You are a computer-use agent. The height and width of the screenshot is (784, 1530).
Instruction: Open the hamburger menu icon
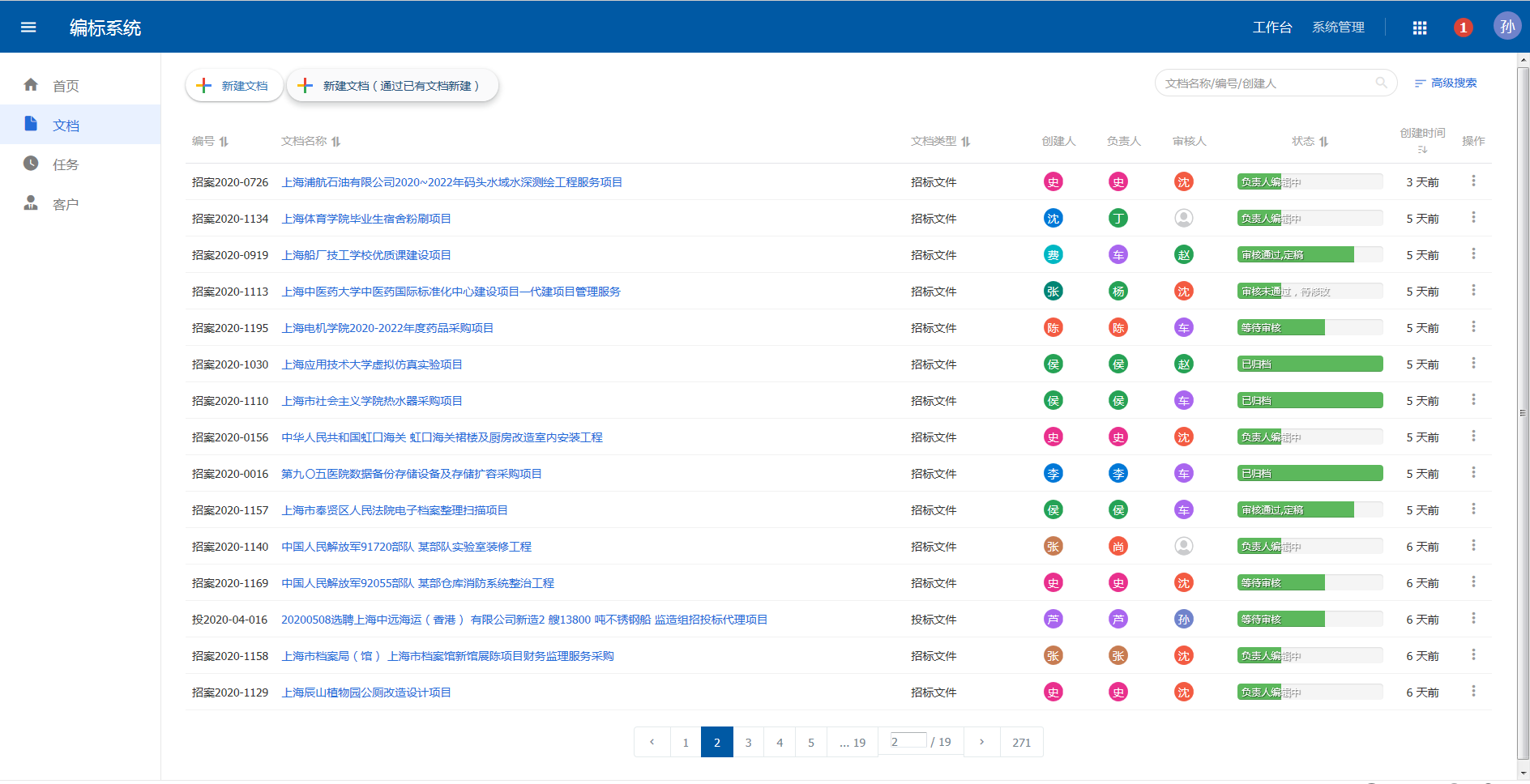click(x=28, y=28)
